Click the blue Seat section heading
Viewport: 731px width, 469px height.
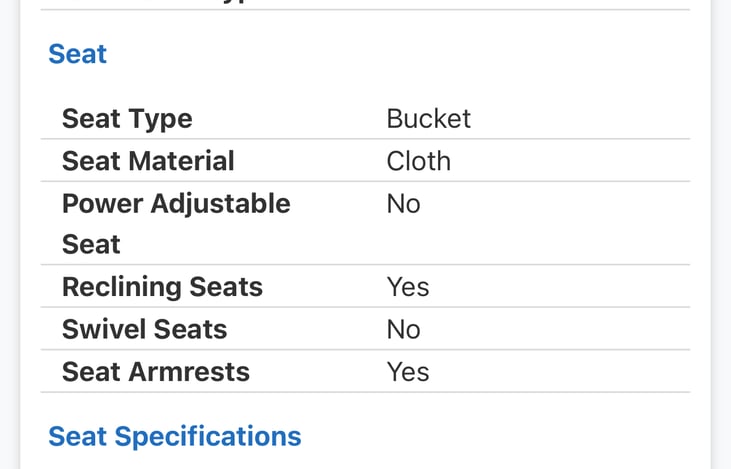(77, 54)
